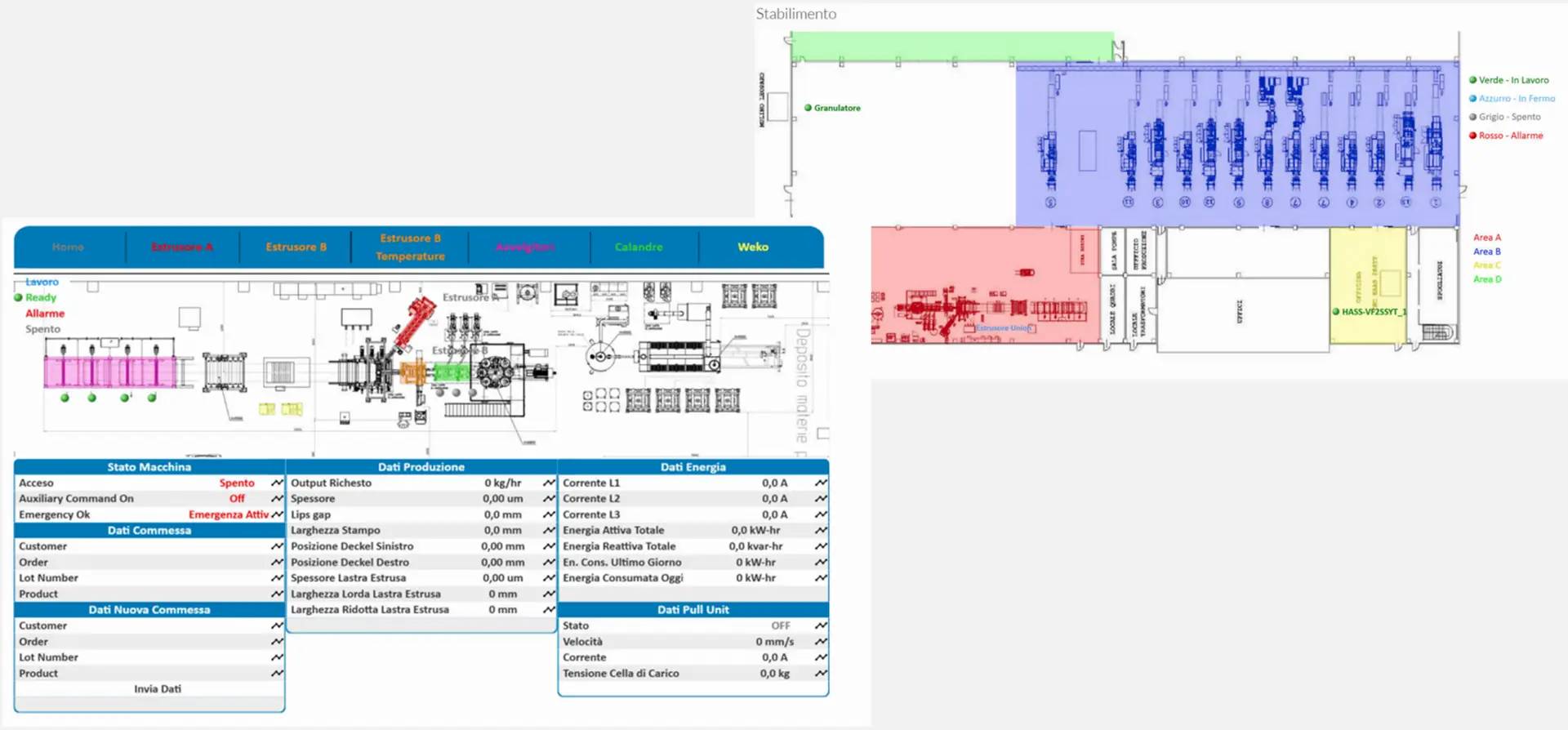Click the red Area A zone
Viewport: 1568px width, 730px height.
point(986,285)
